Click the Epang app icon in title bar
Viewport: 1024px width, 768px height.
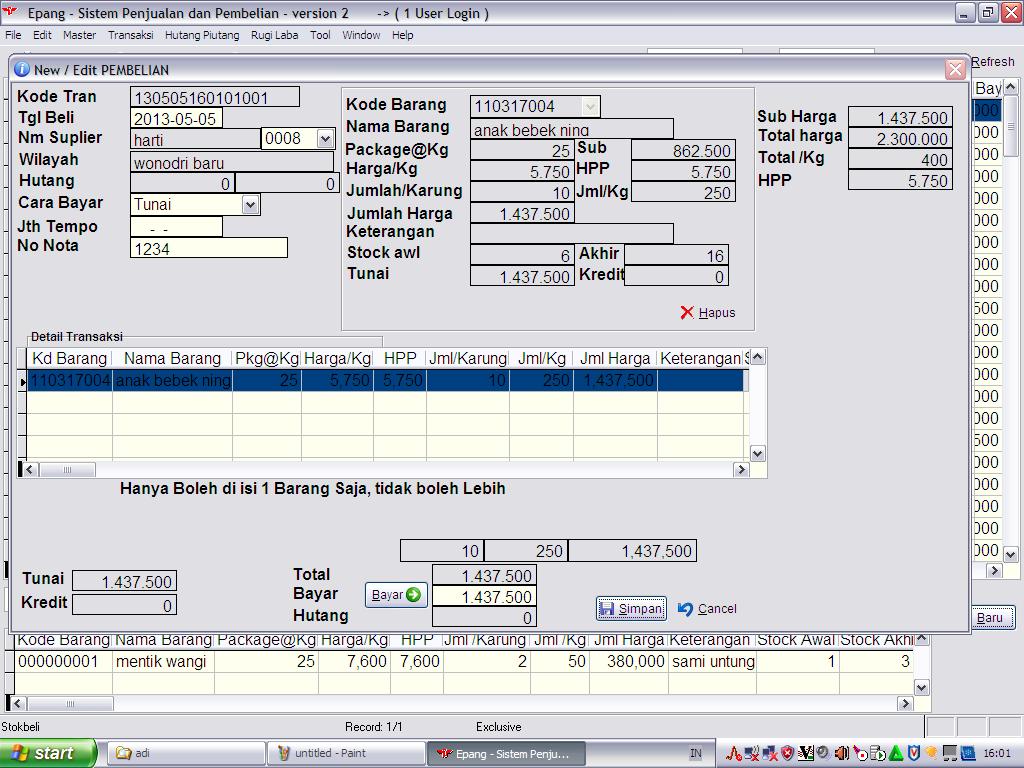(x=11, y=13)
